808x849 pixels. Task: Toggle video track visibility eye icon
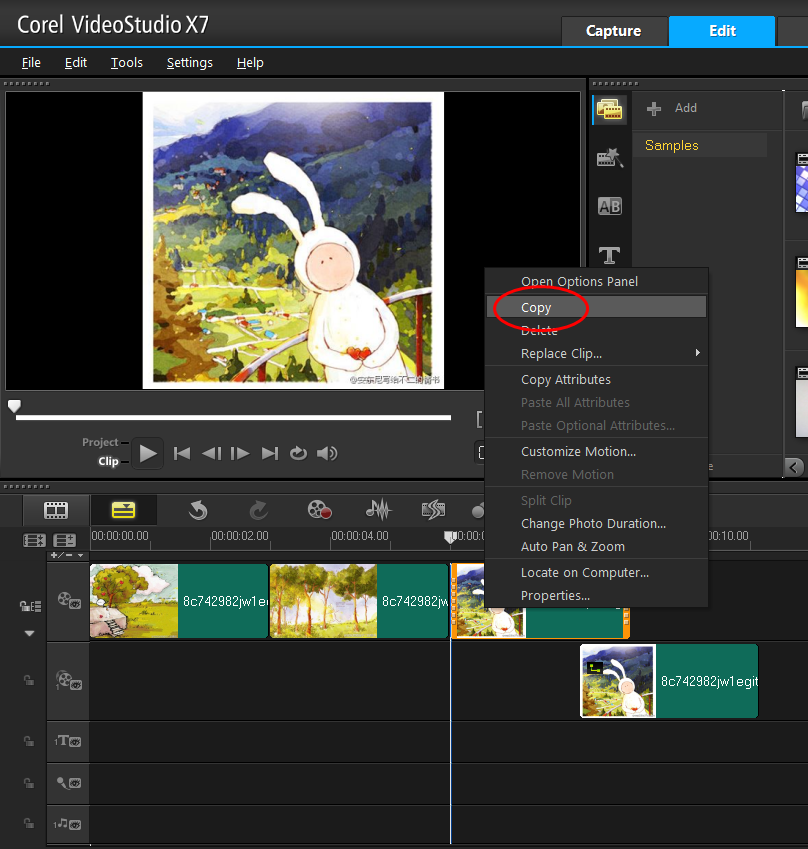(75, 604)
